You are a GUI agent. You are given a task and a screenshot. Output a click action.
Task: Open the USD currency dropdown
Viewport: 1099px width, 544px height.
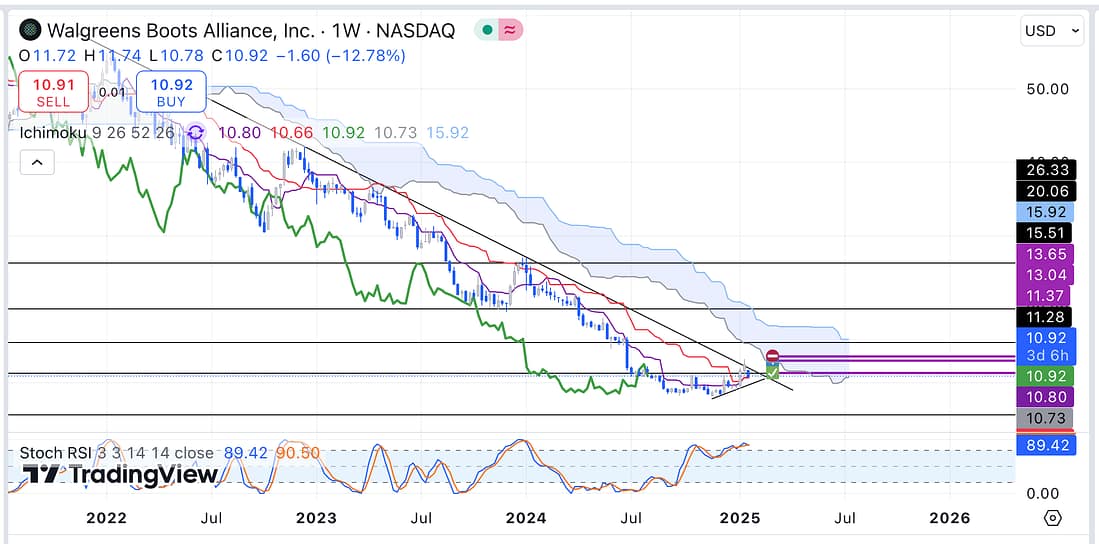point(1051,31)
